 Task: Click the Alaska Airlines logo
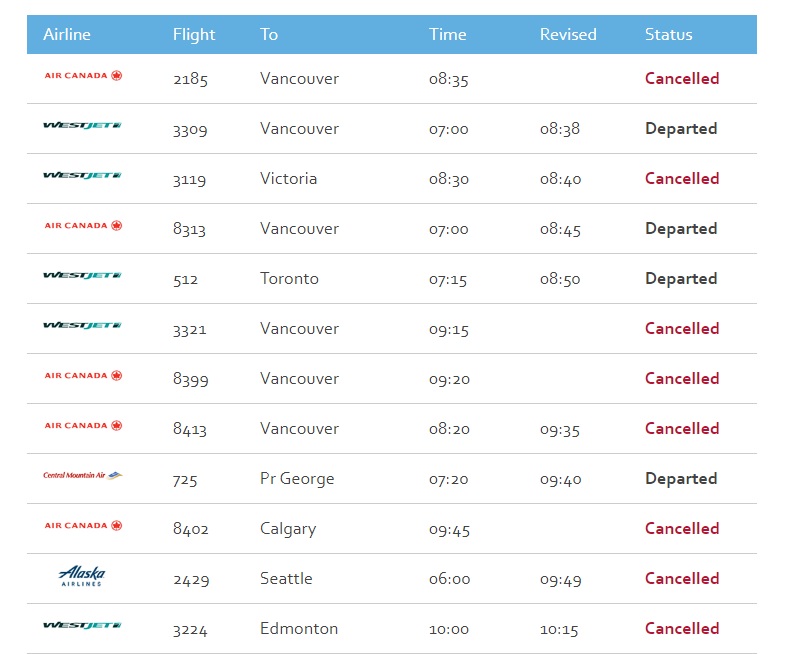[82, 576]
